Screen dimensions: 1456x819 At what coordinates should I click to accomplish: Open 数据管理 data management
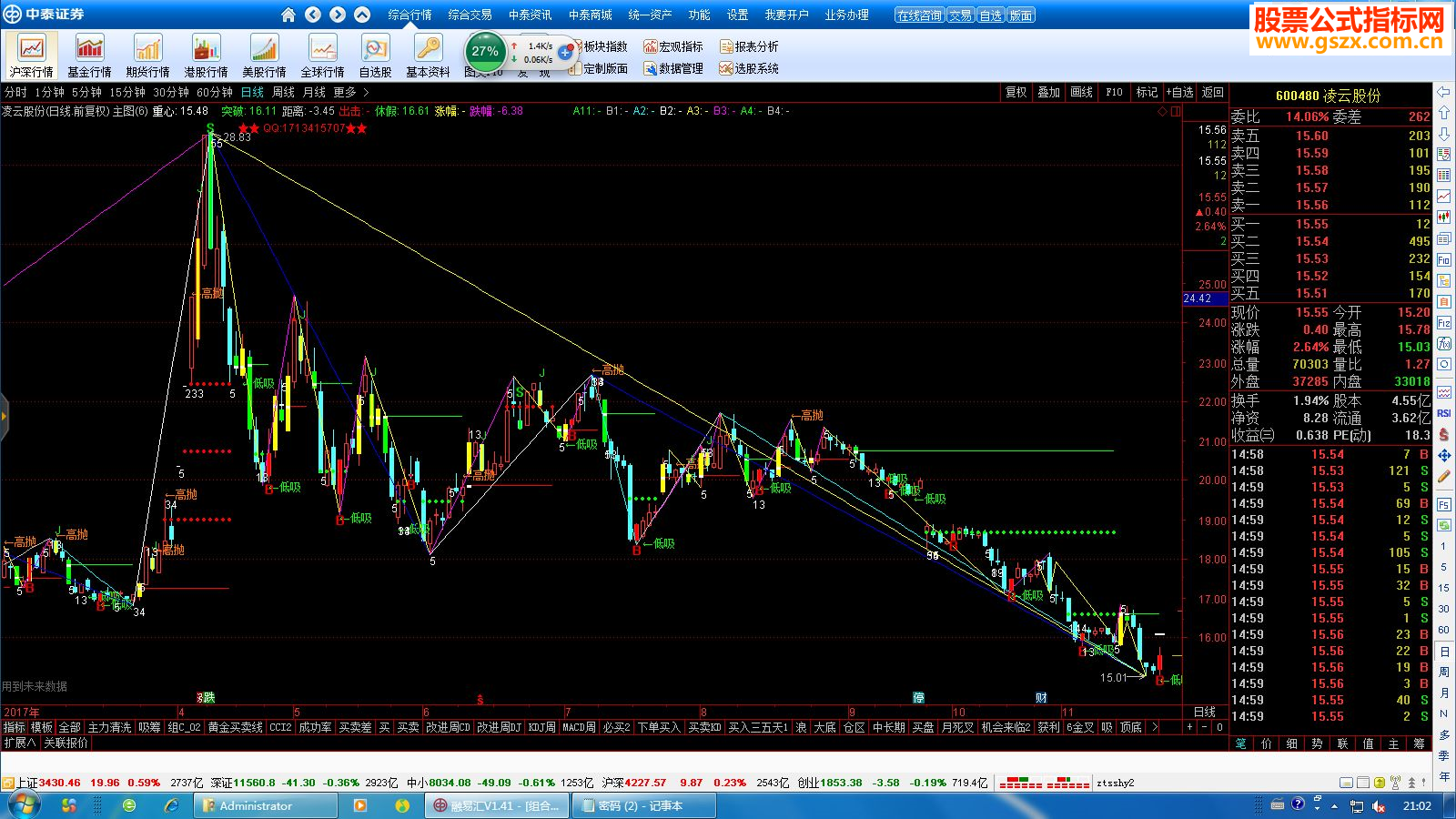(673, 68)
